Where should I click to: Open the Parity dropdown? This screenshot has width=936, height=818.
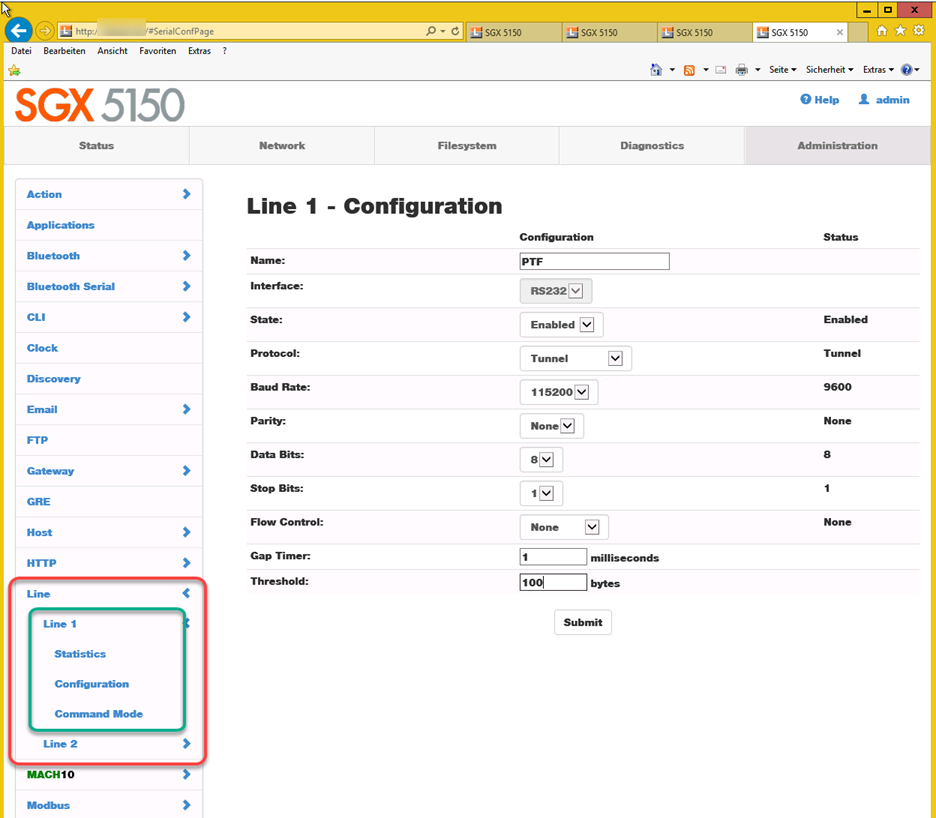click(552, 426)
